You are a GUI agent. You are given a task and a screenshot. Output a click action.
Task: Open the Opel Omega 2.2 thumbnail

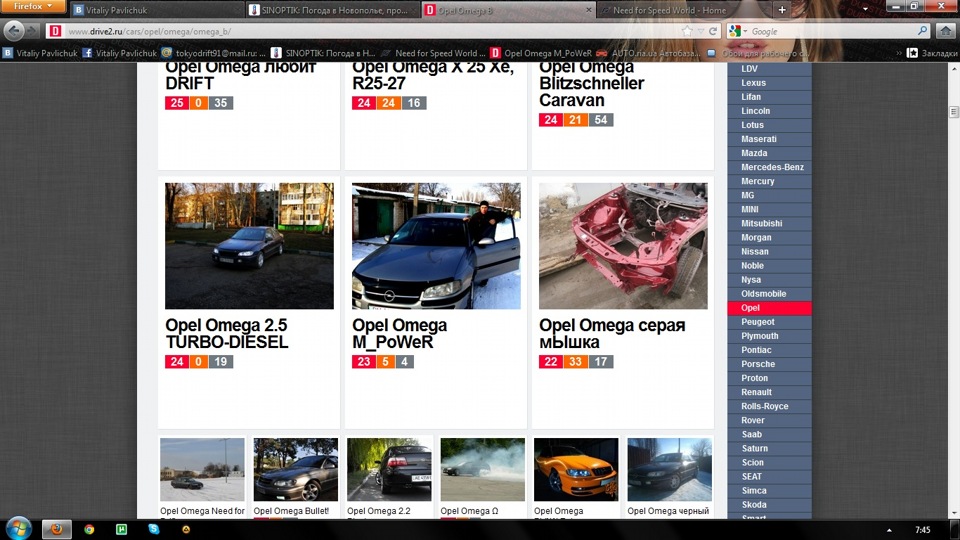(389, 470)
